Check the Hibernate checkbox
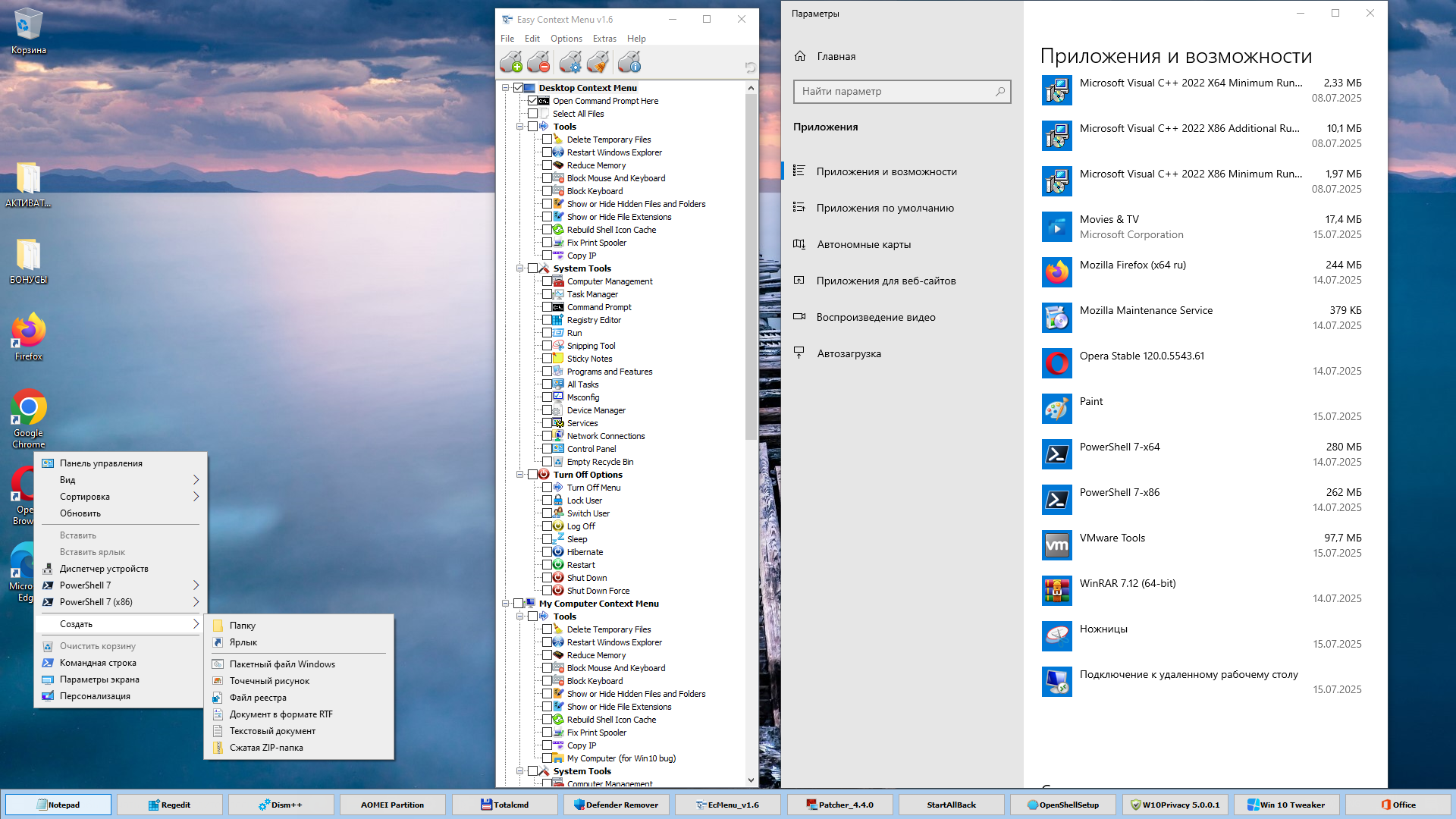This screenshot has width=1456, height=819. (x=548, y=552)
